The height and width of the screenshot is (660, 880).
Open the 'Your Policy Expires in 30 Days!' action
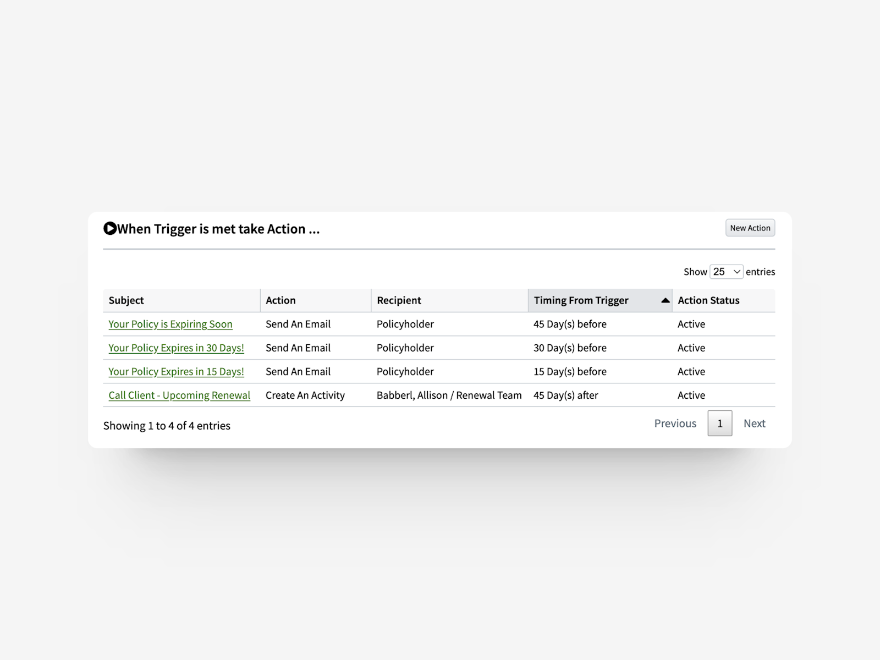(x=176, y=348)
